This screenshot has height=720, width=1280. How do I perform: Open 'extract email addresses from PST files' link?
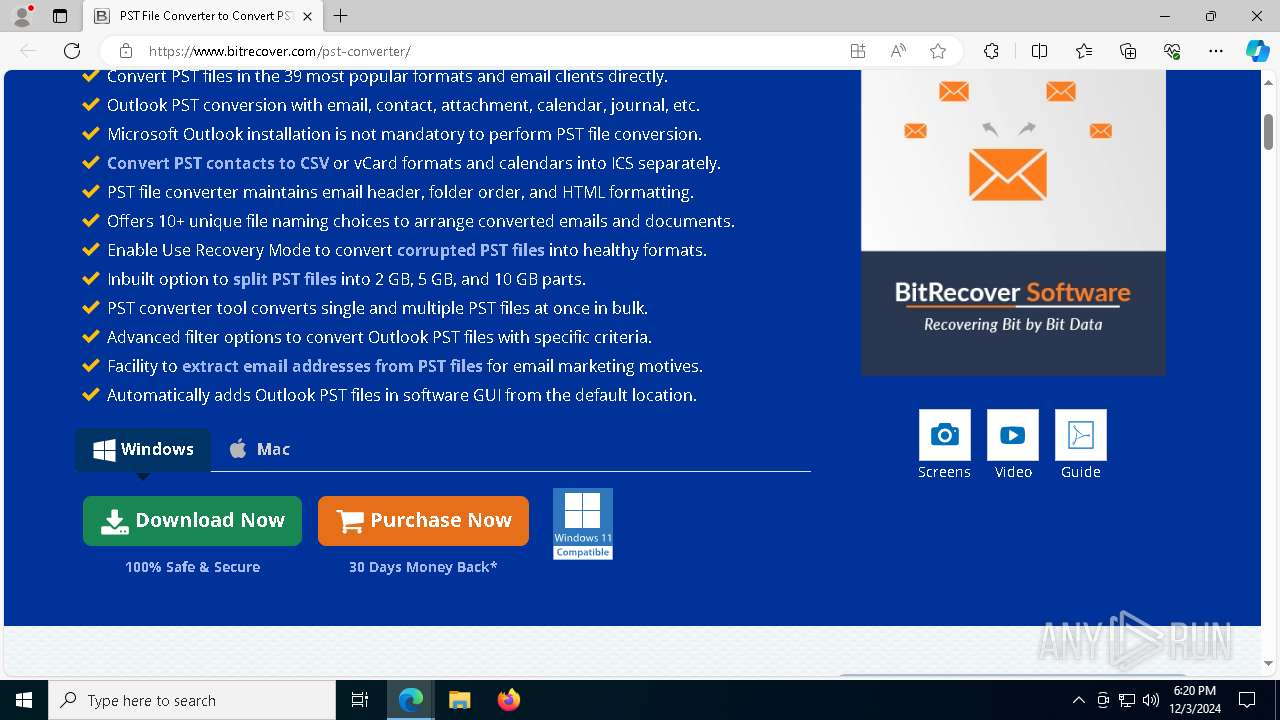[332, 366]
